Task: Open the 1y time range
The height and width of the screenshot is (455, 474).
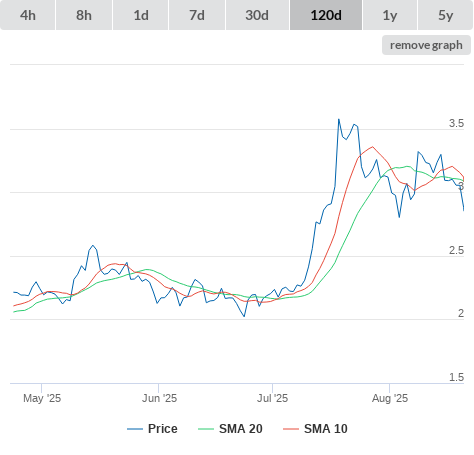Action: point(390,15)
